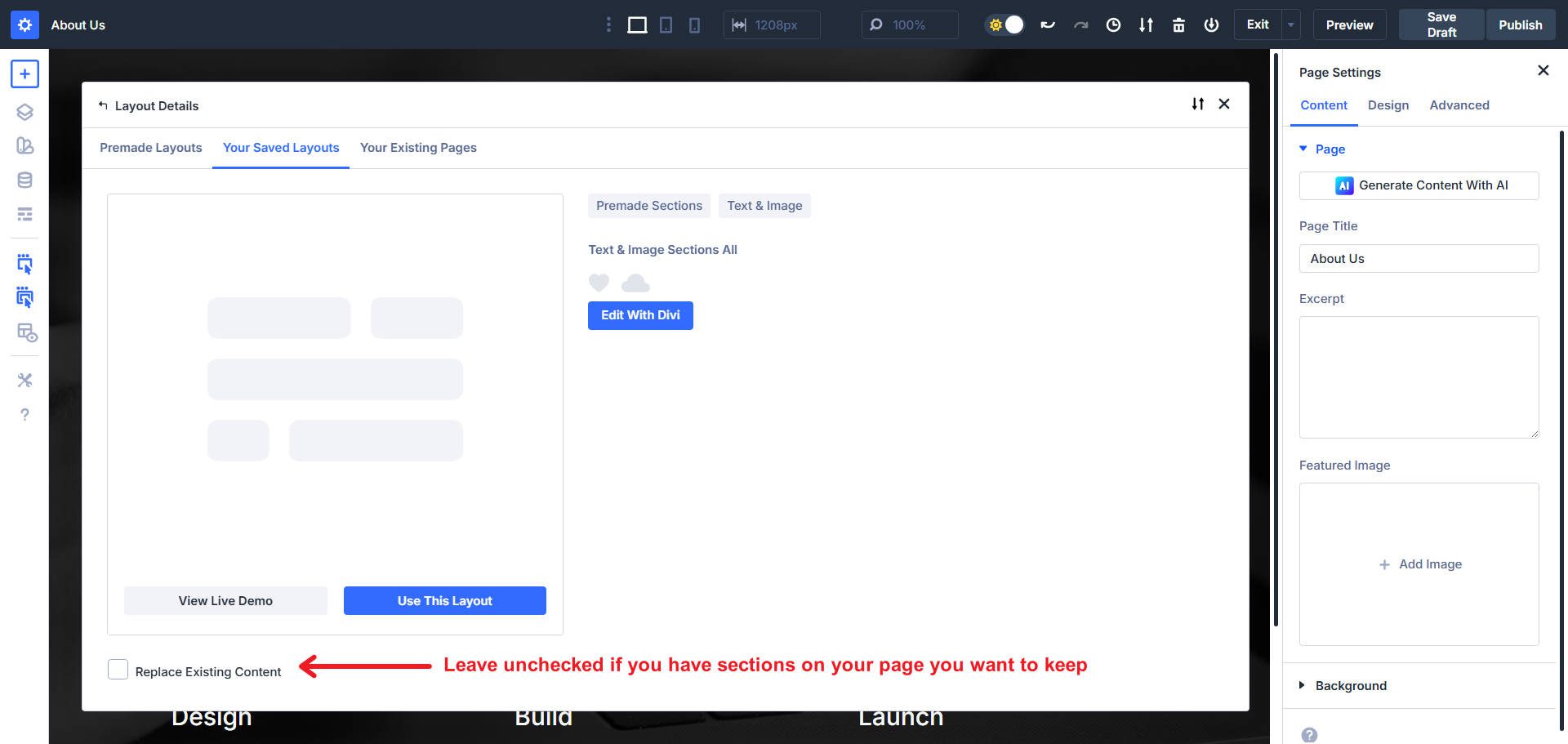Toggle the Generate Content With AI option

click(x=1419, y=185)
